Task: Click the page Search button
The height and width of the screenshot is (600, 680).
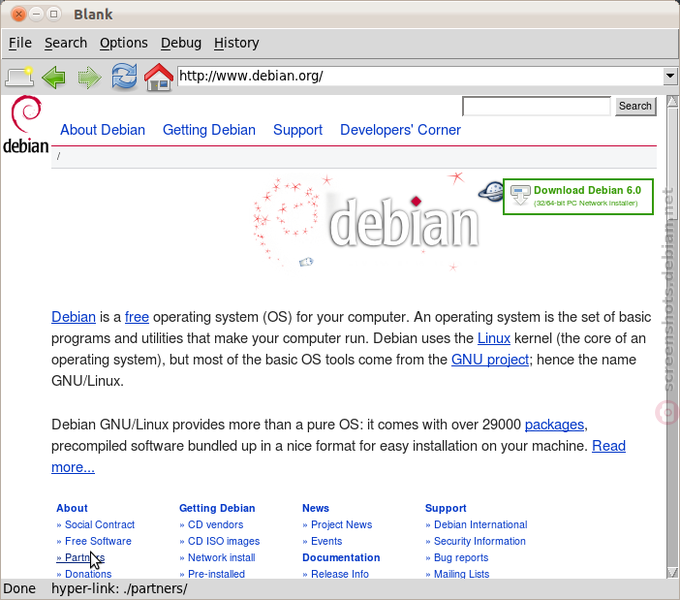Action: (635, 106)
